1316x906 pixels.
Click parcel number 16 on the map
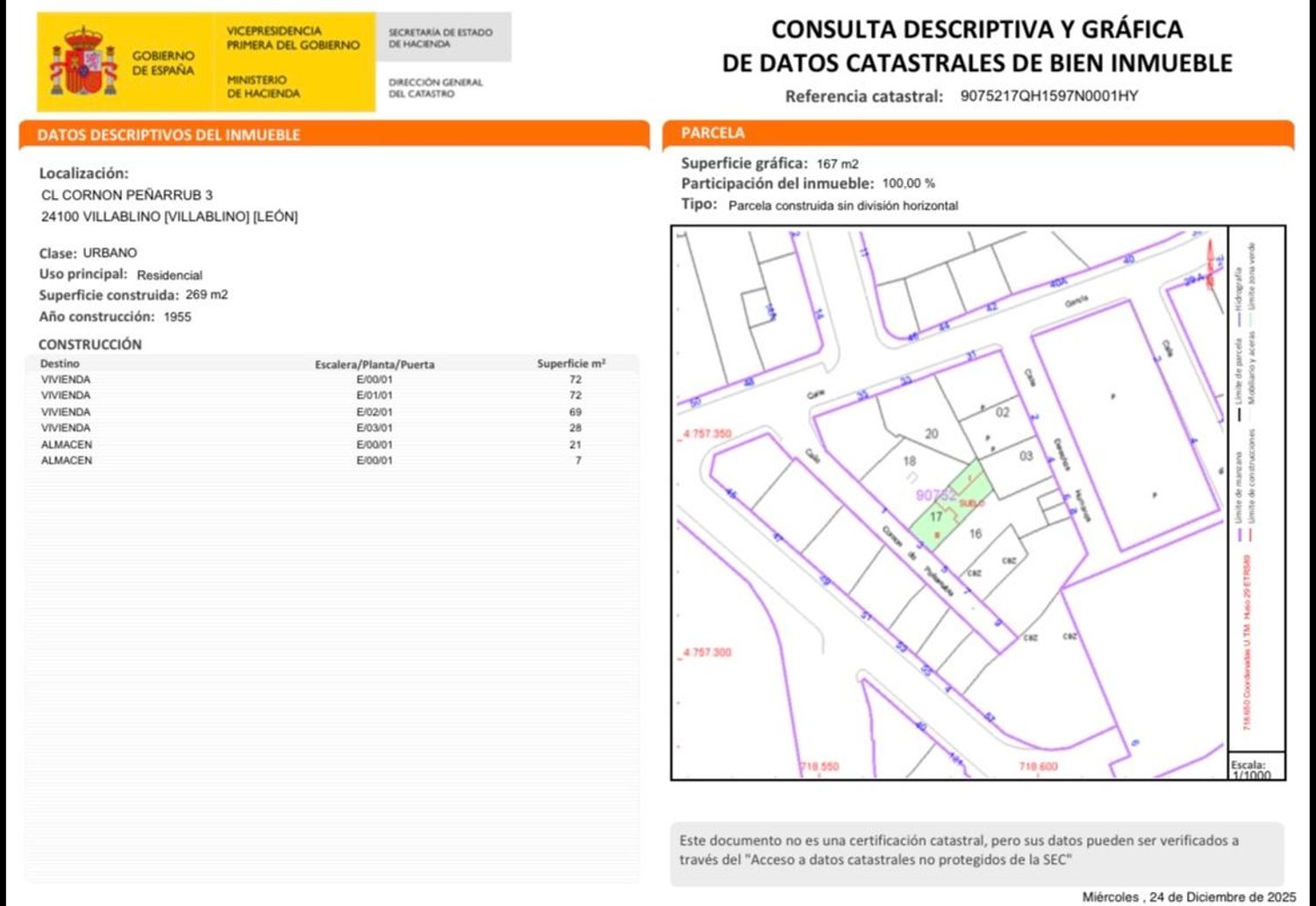click(x=975, y=533)
